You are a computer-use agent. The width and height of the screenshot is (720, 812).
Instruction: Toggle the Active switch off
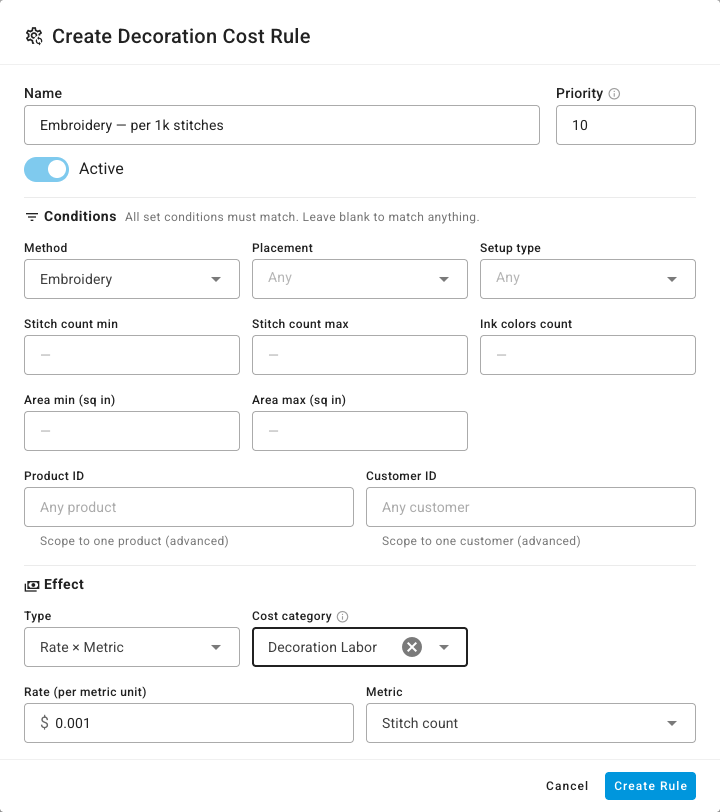pos(47,169)
